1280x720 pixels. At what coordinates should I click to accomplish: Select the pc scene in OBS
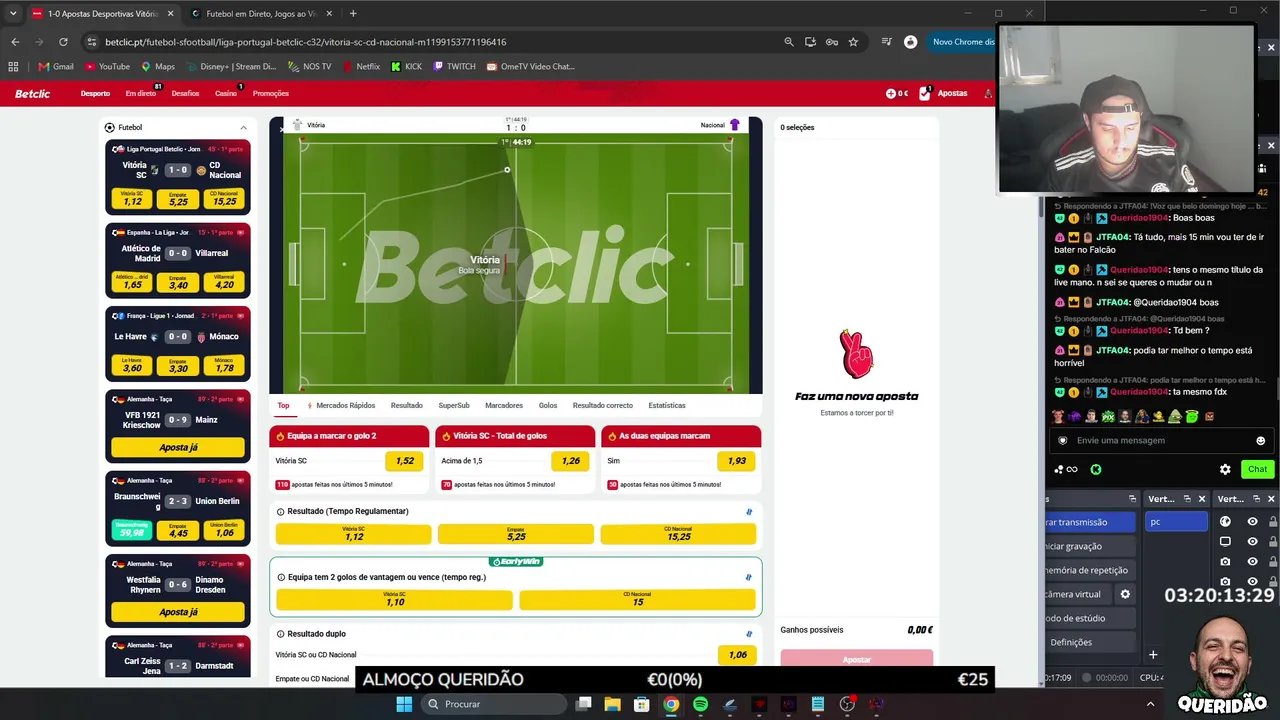click(1176, 522)
